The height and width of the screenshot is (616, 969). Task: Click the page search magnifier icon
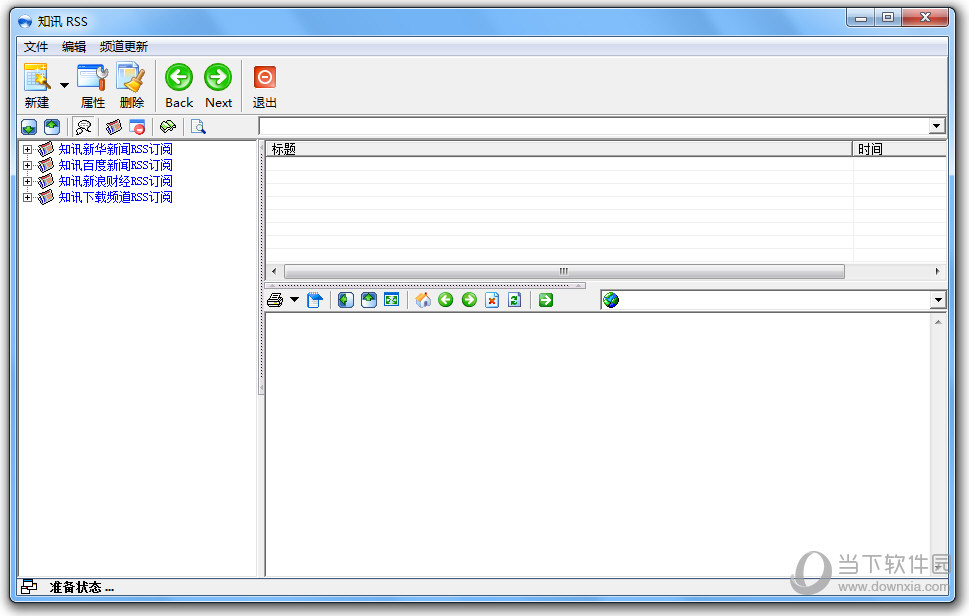coord(198,127)
